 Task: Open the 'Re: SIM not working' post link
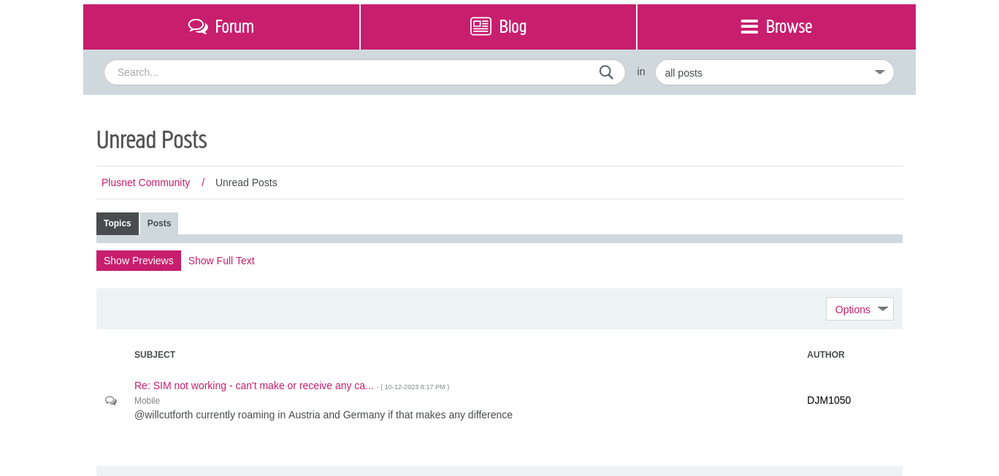click(254, 385)
